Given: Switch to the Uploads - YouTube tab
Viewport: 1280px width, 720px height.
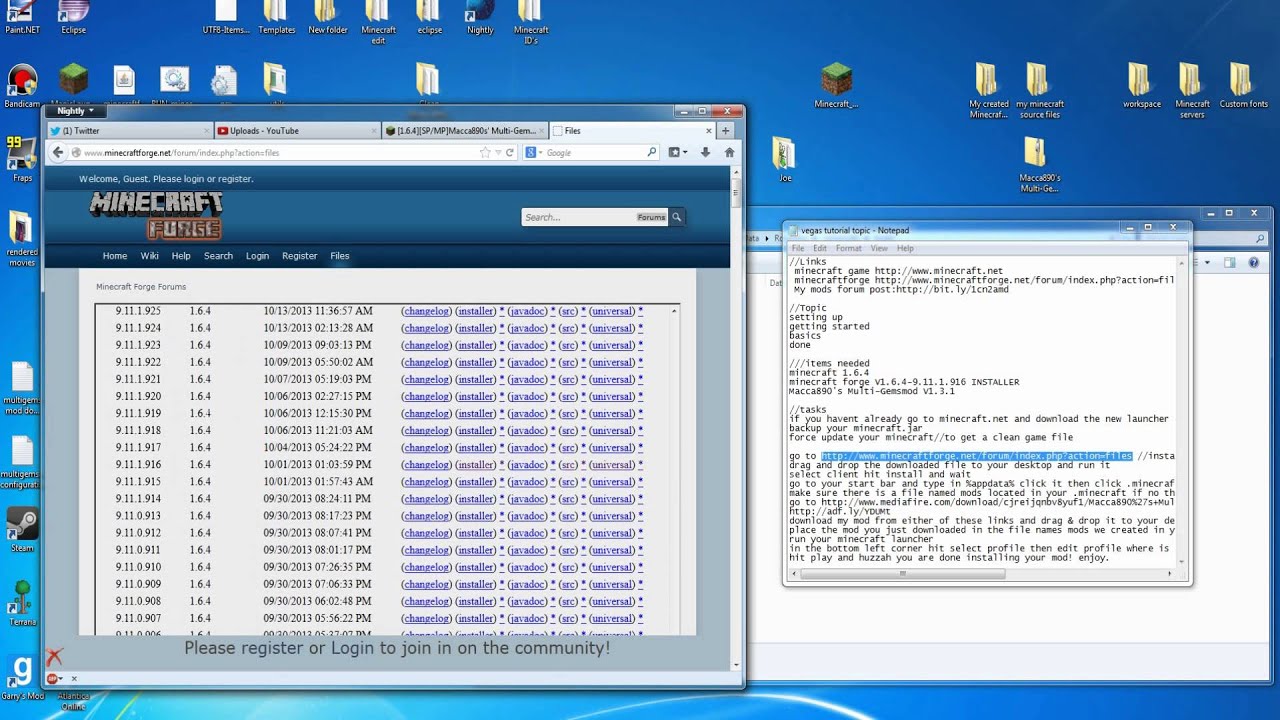Looking at the screenshot, I should 296,131.
